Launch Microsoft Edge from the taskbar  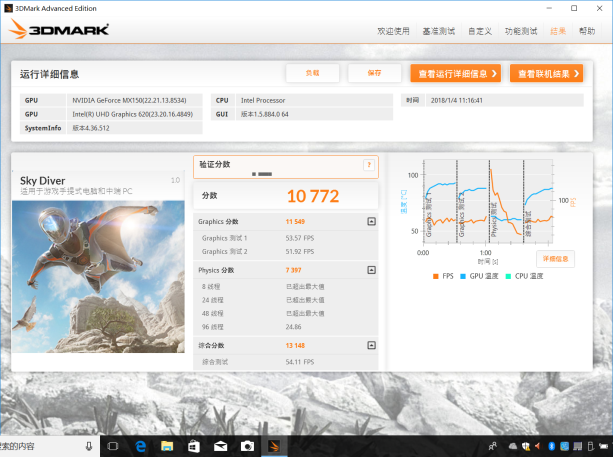[x=140, y=446]
